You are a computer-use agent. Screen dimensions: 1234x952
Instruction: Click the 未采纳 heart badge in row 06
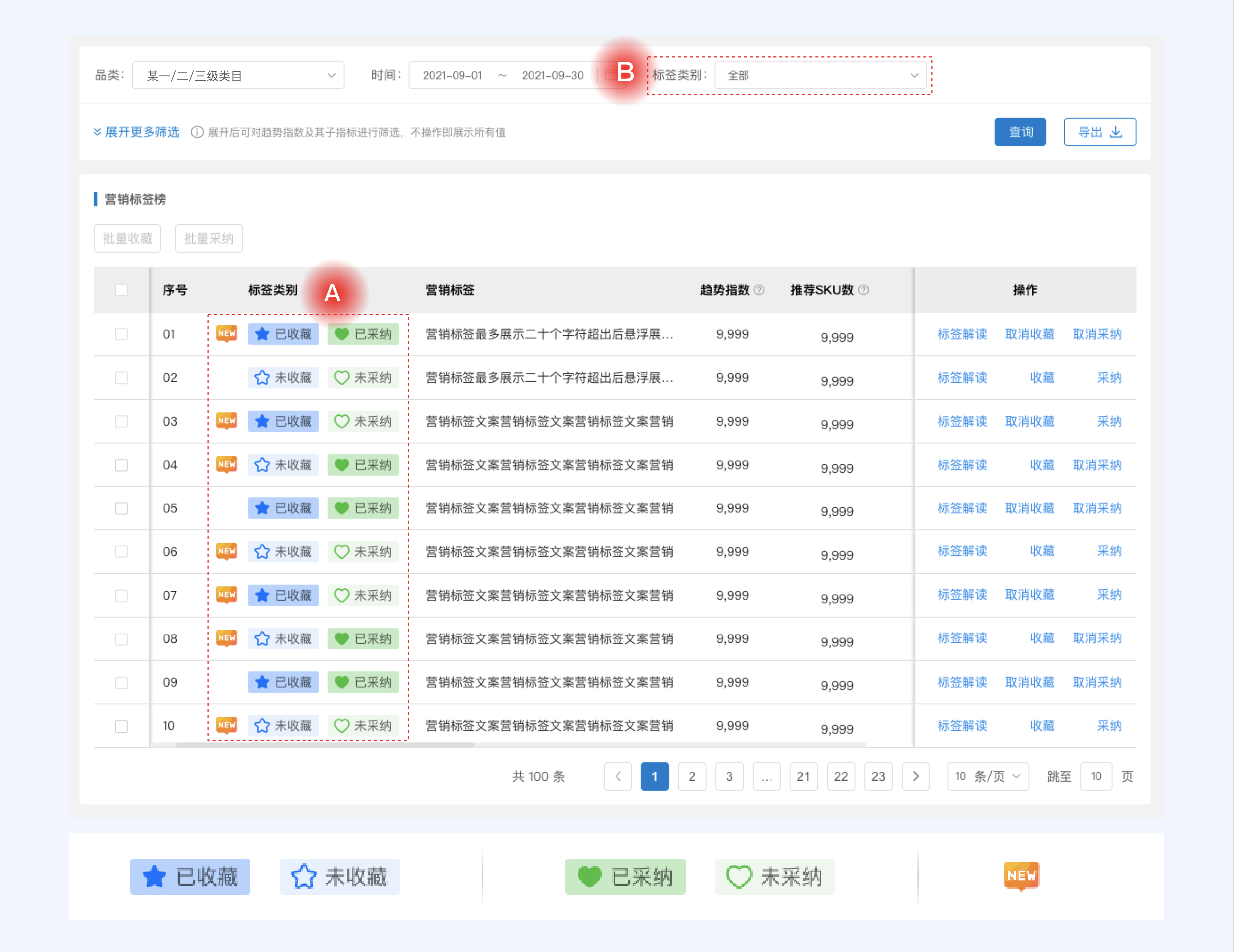[363, 551]
